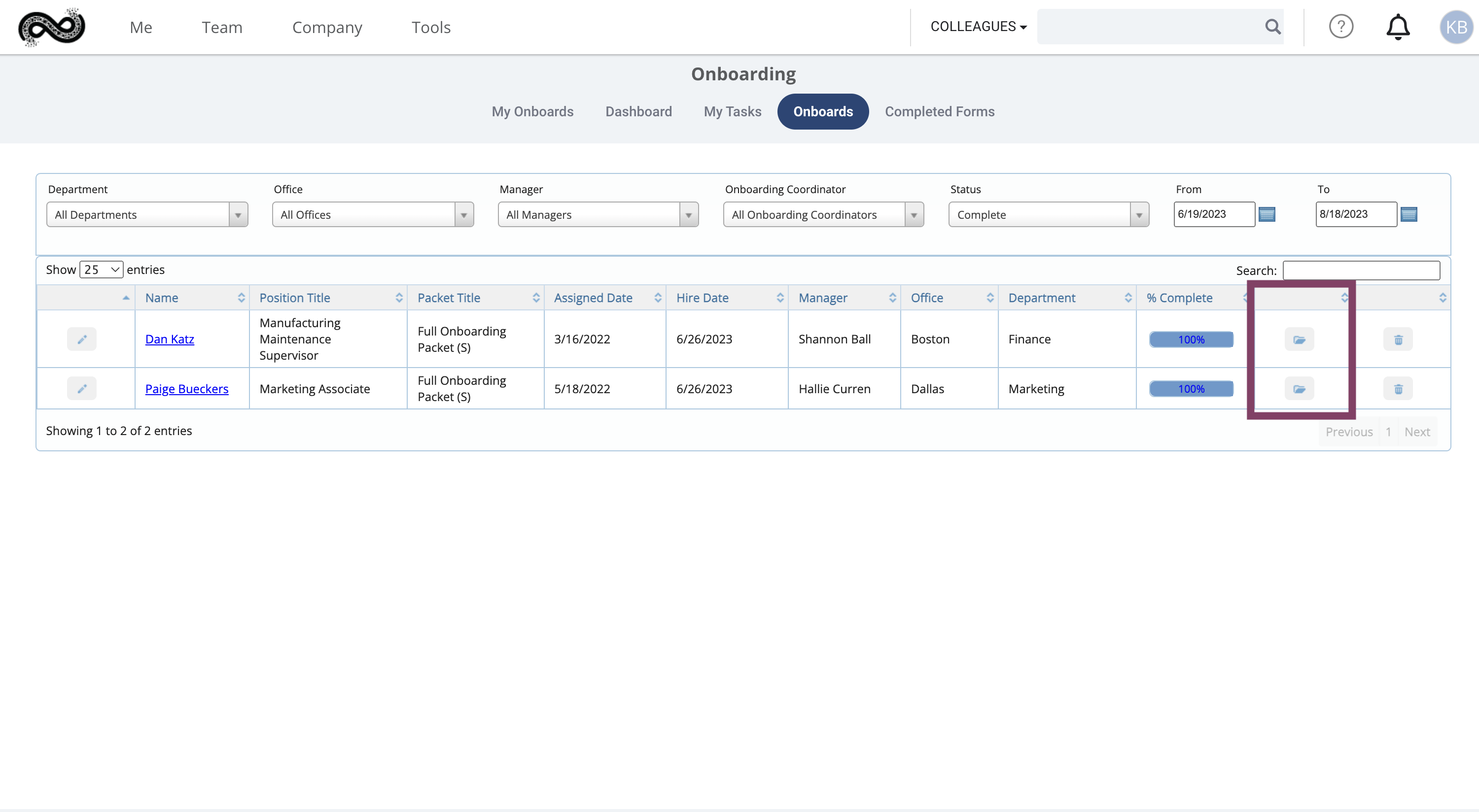Change the Show 25 entries dropdown
Viewport: 1479px width, 812px height.
pyautogui.click(x=101, y=270)
